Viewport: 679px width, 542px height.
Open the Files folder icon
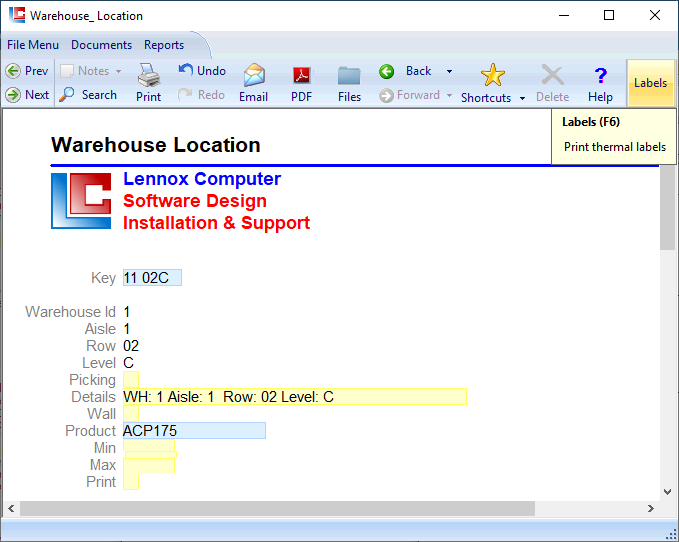tap(349, 76)
